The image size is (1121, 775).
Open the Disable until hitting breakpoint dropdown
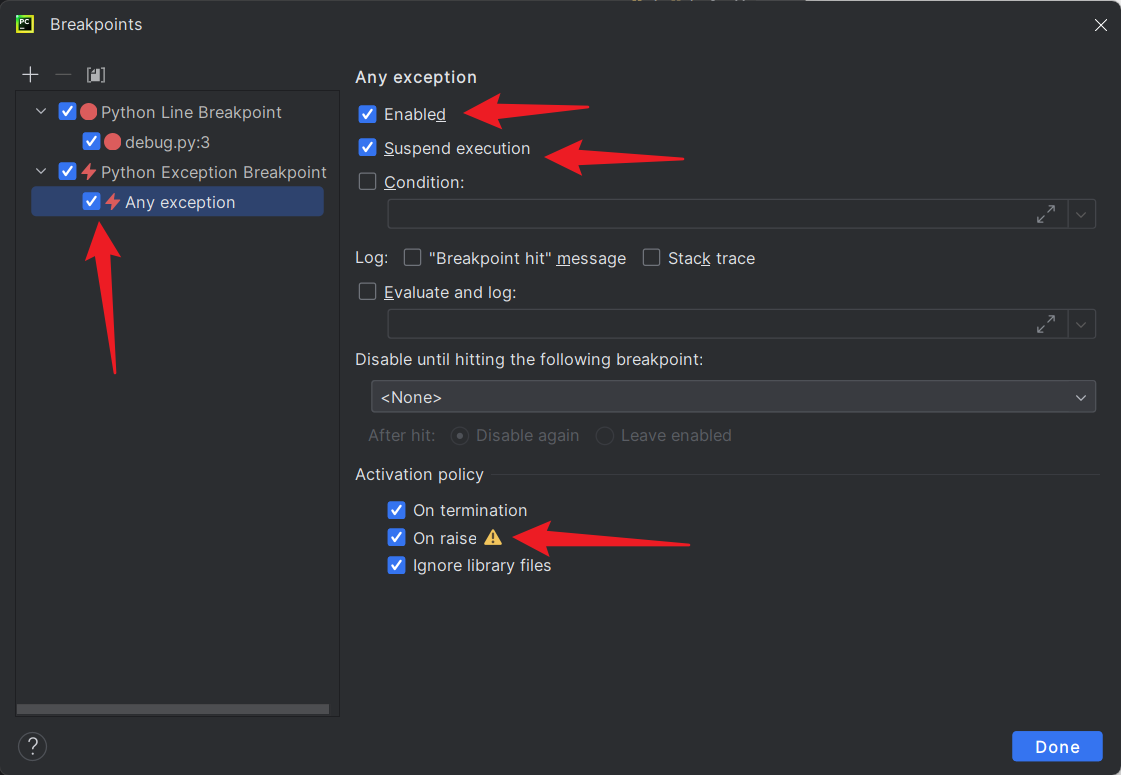[x=733, y=397]
